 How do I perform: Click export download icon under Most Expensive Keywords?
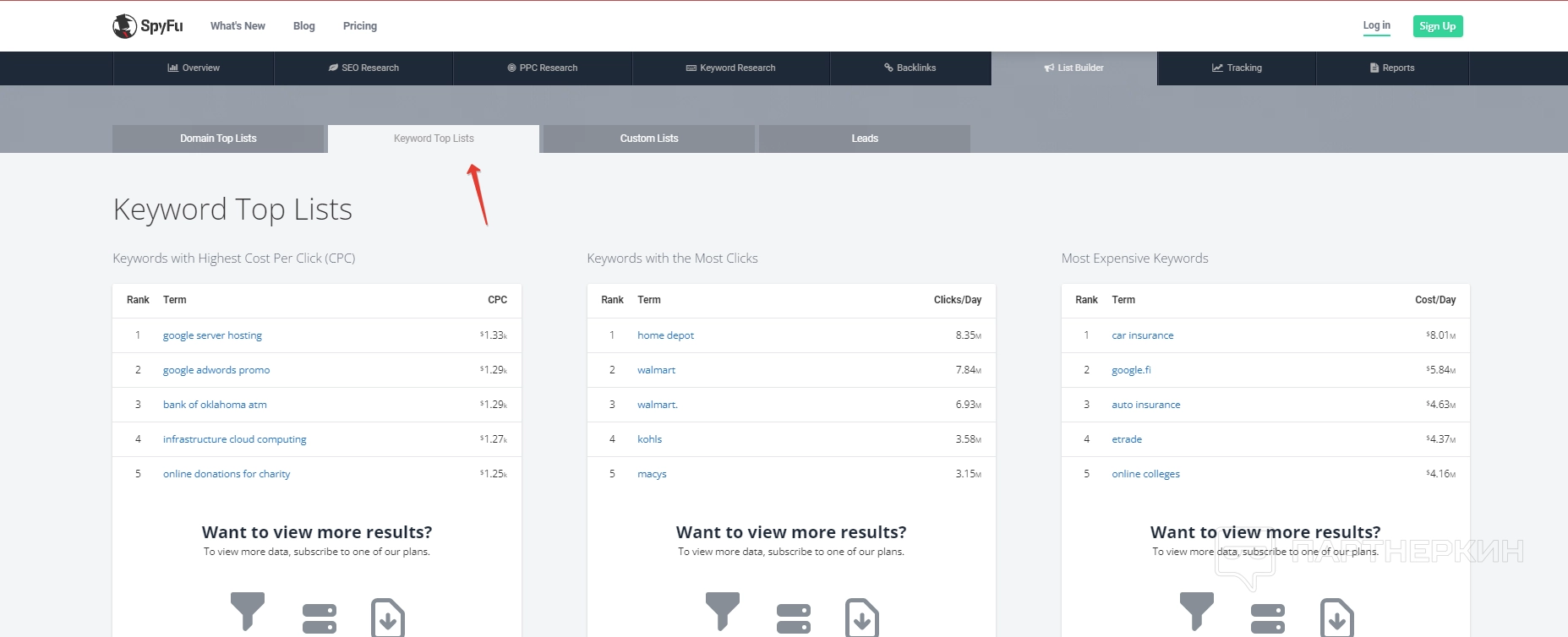[1336, 617]
